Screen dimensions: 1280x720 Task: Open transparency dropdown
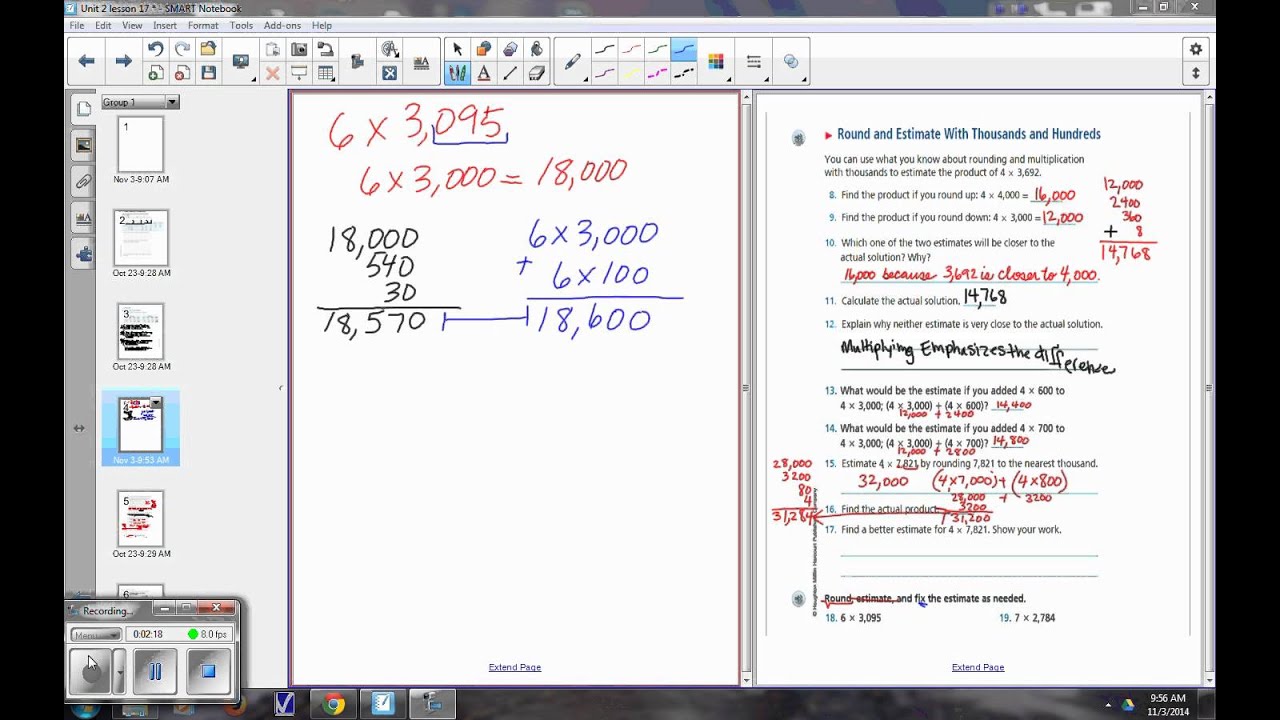(791, 61)
